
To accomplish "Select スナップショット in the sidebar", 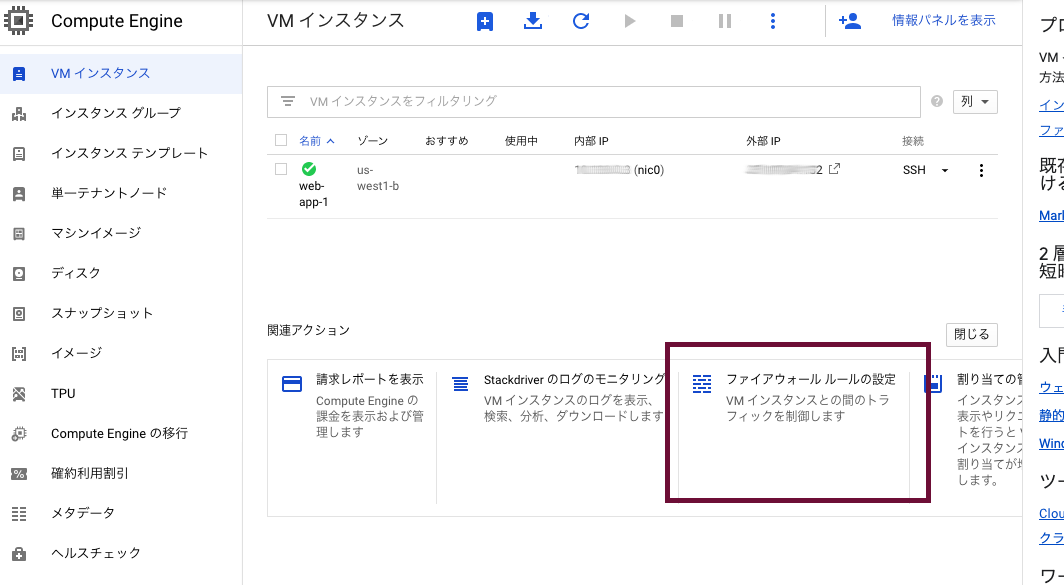I will pos(100,312).
